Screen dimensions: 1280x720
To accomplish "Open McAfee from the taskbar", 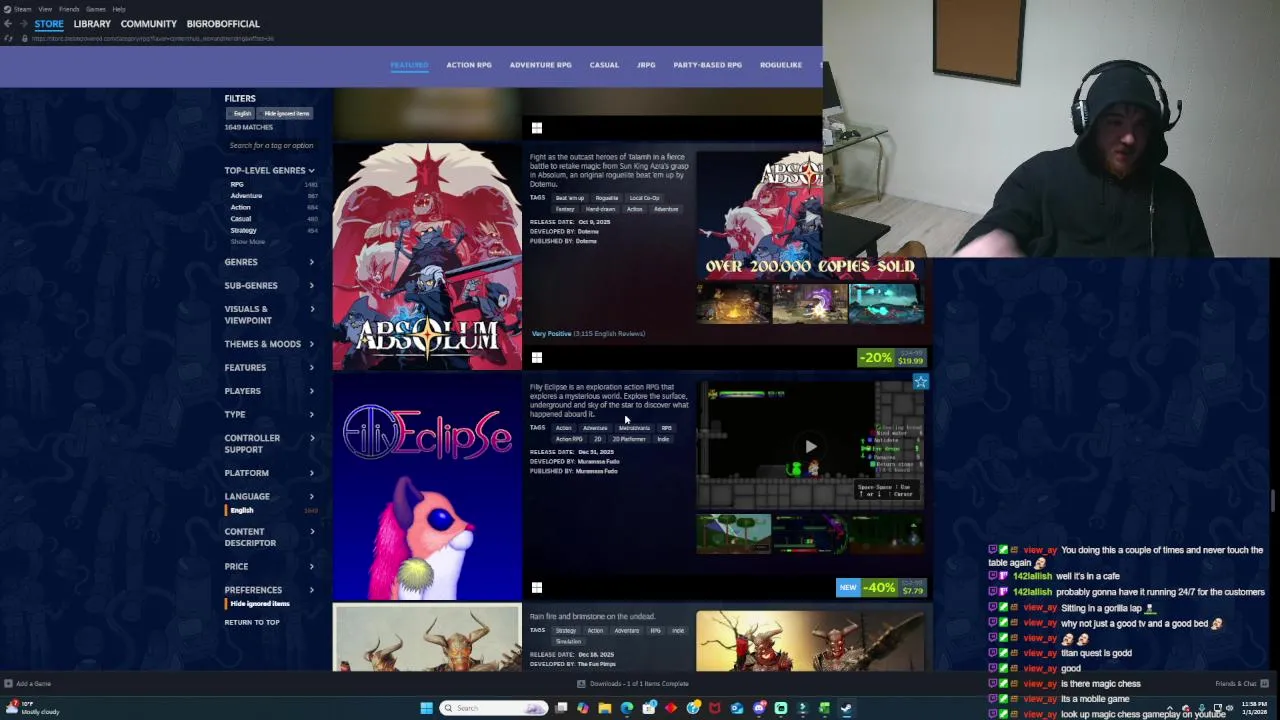I will click(715, 708).
